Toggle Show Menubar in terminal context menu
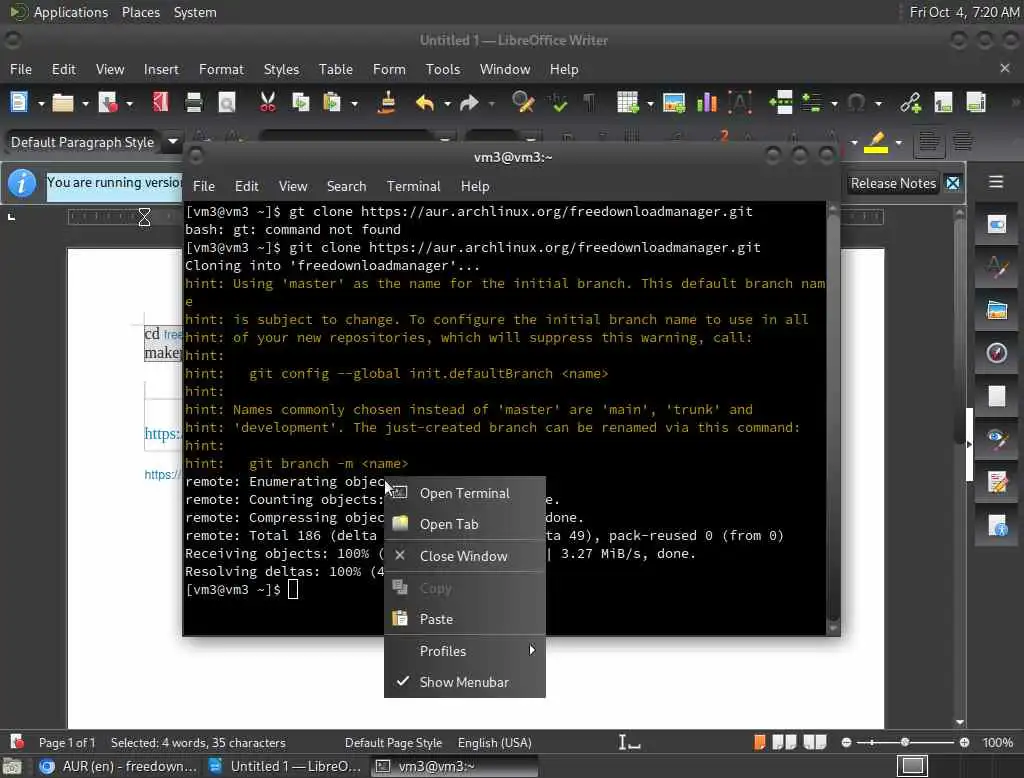Screen dimensions: 1024x778 coord(464,682)
